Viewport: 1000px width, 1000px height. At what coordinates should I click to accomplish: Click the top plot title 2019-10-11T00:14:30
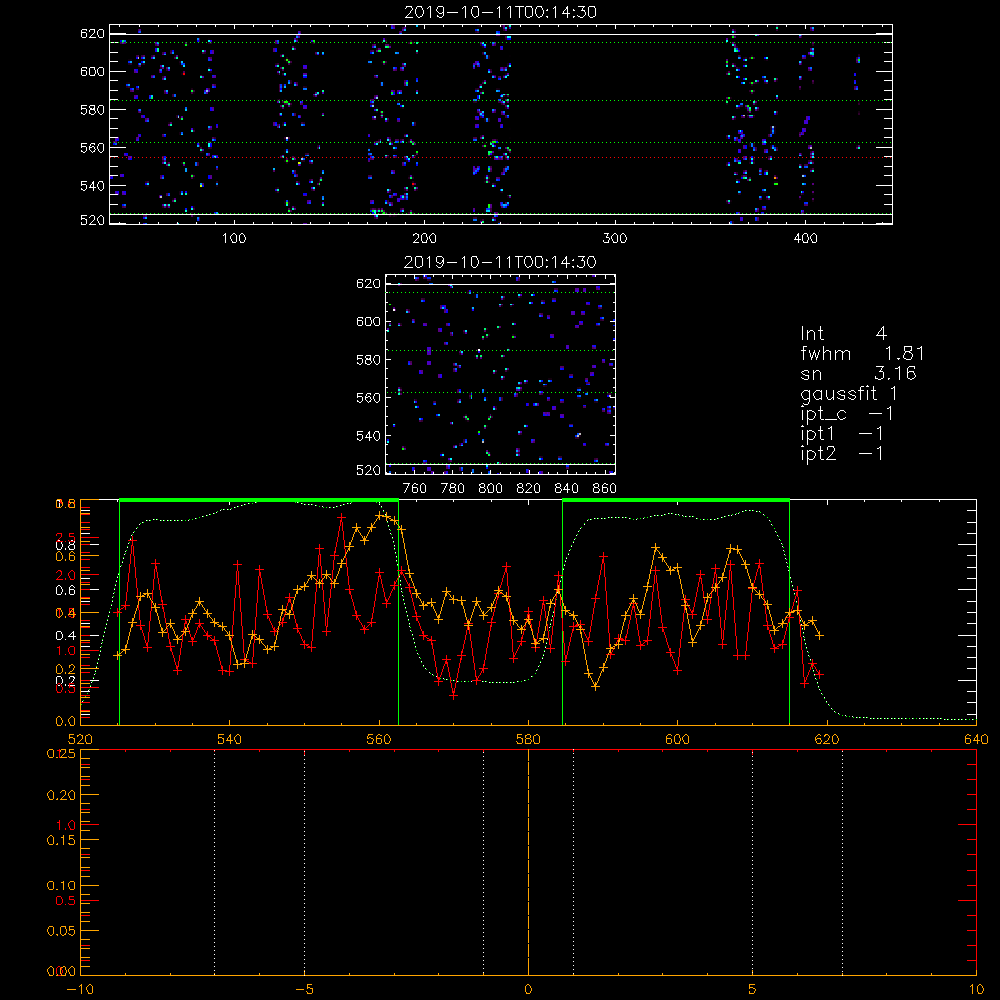(x=501, y=12)
